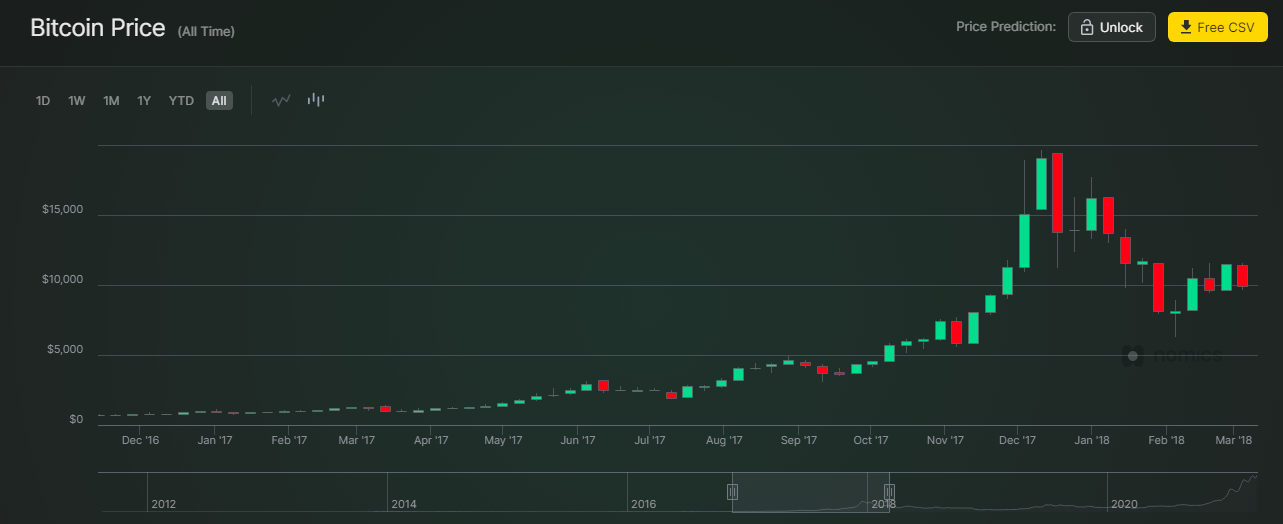Click the Price Prediction label
The image size is (1283, 524).
[x=1006, y=27]
